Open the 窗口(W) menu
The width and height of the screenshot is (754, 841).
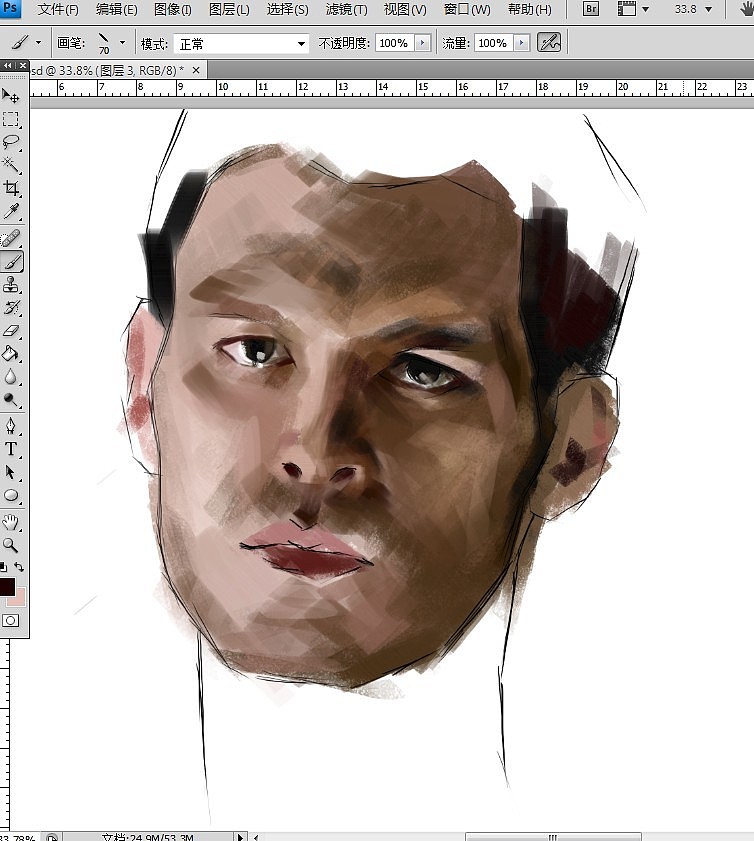coord(467,10)
